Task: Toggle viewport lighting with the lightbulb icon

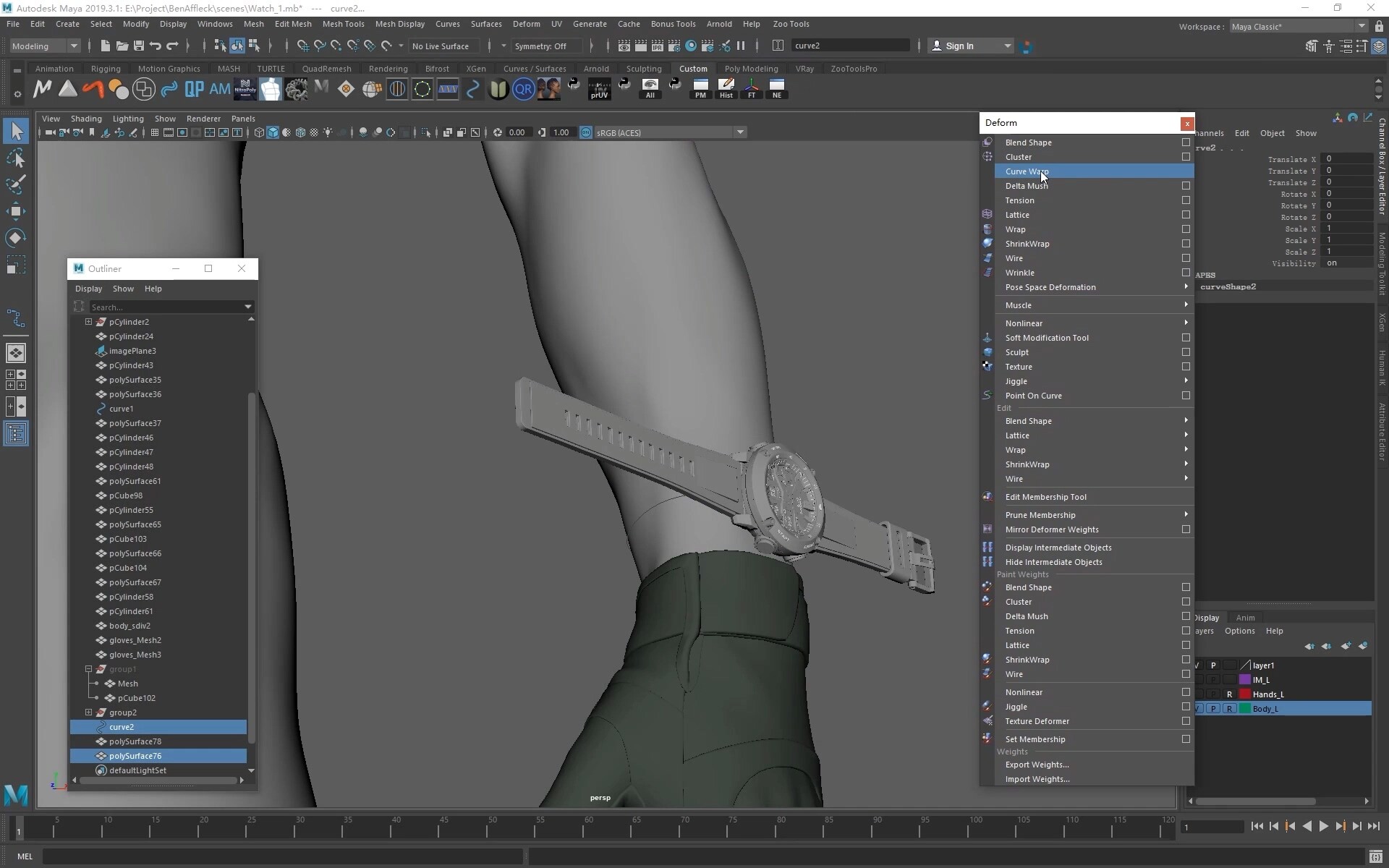Action: click(328, 132)
